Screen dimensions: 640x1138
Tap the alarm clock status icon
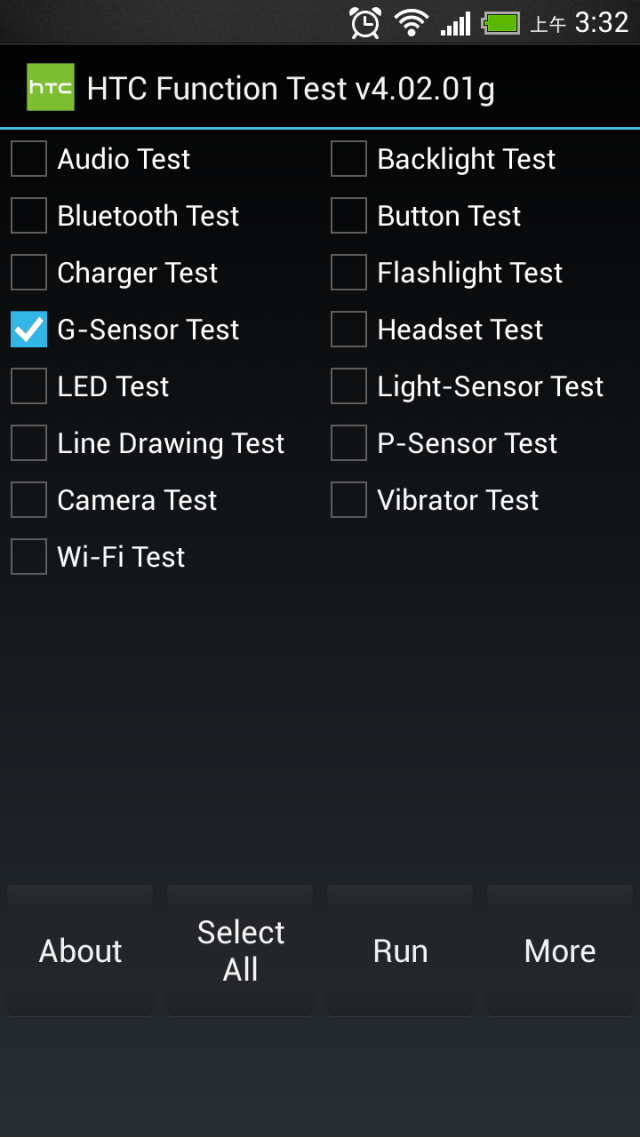pos(365,22)
